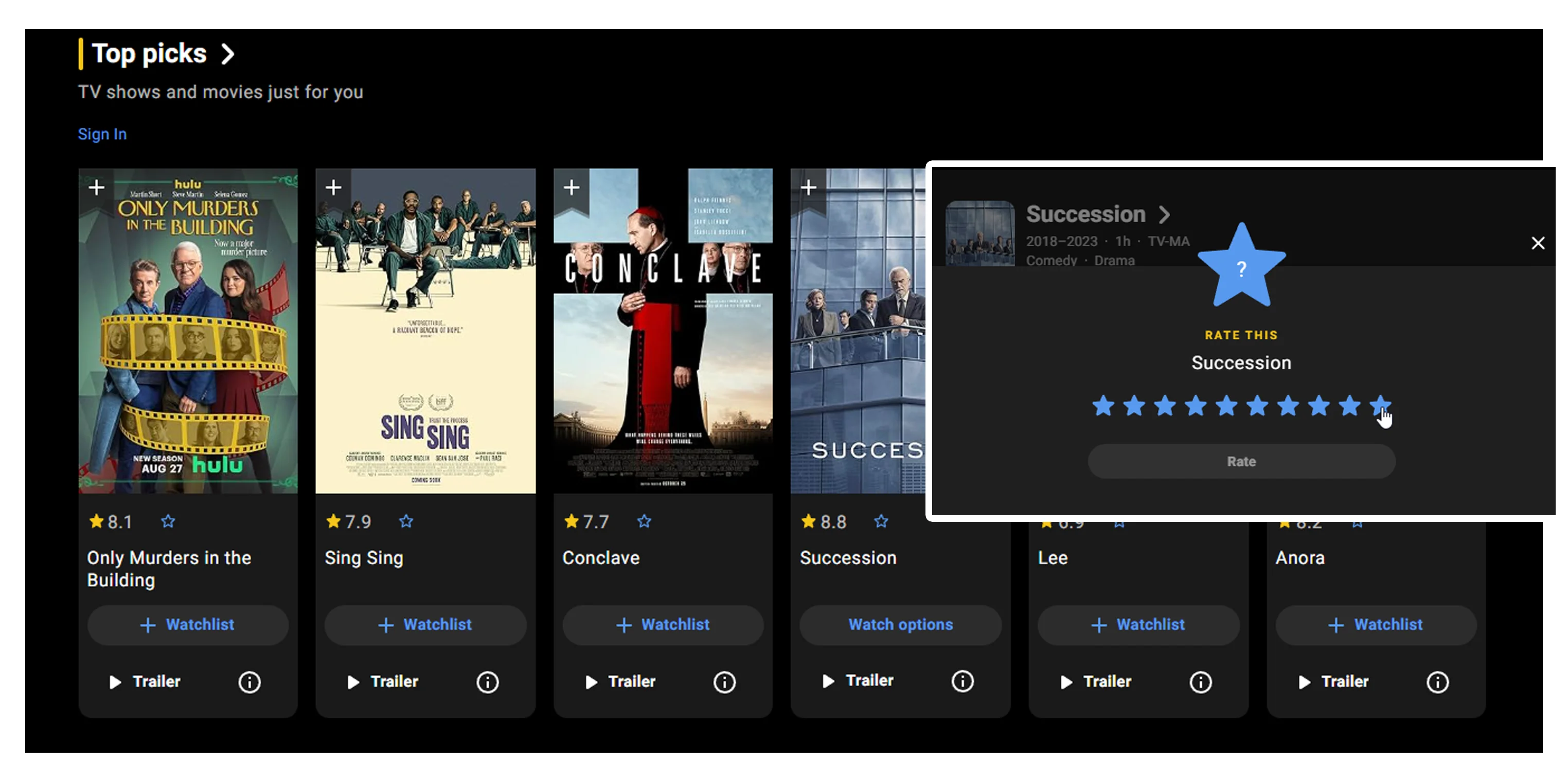This screenshot has width=1568, height=781.
Task: Add Only Murders poster to watchlist ribbon
Action: click(x=96, y=187)
